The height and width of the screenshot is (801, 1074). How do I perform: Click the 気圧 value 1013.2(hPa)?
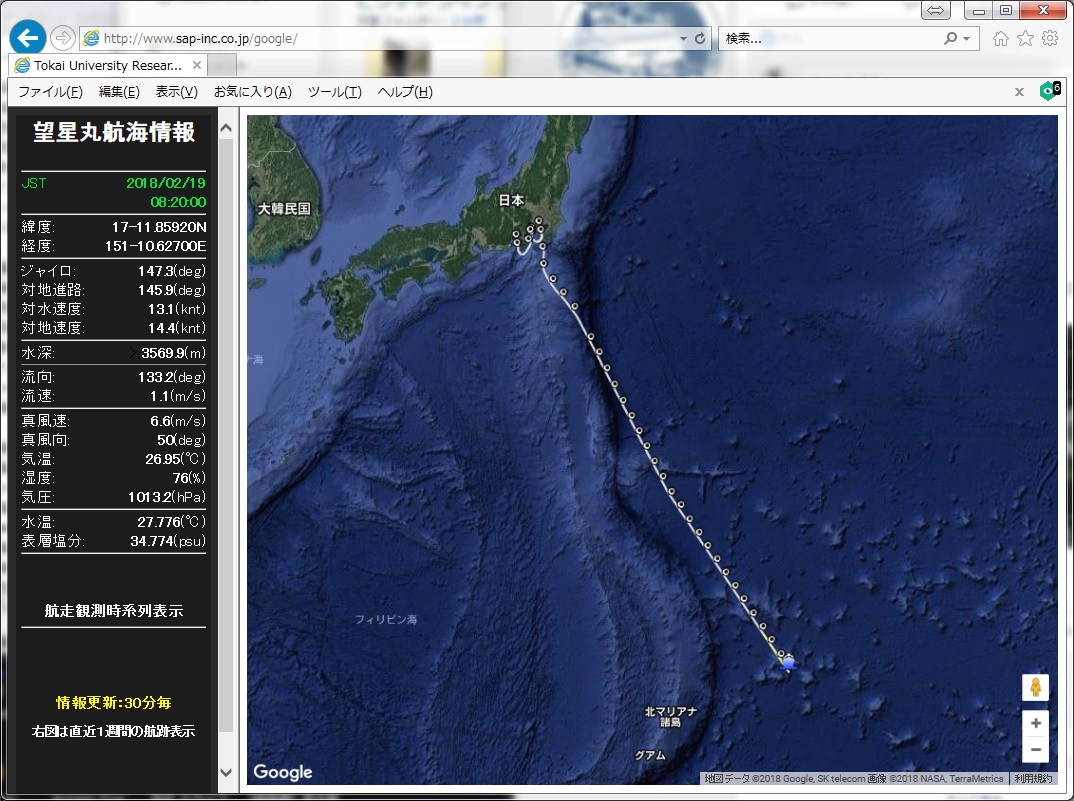point(167,497)
